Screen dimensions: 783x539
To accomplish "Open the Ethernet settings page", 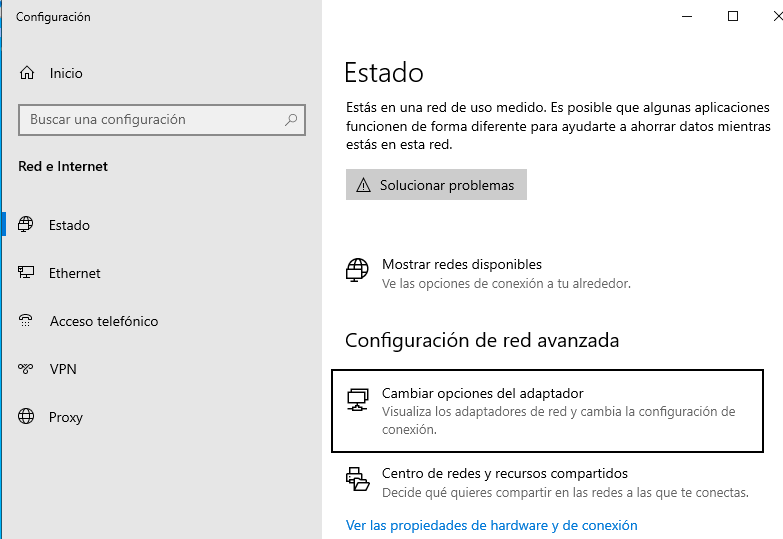I will (74, 273).
